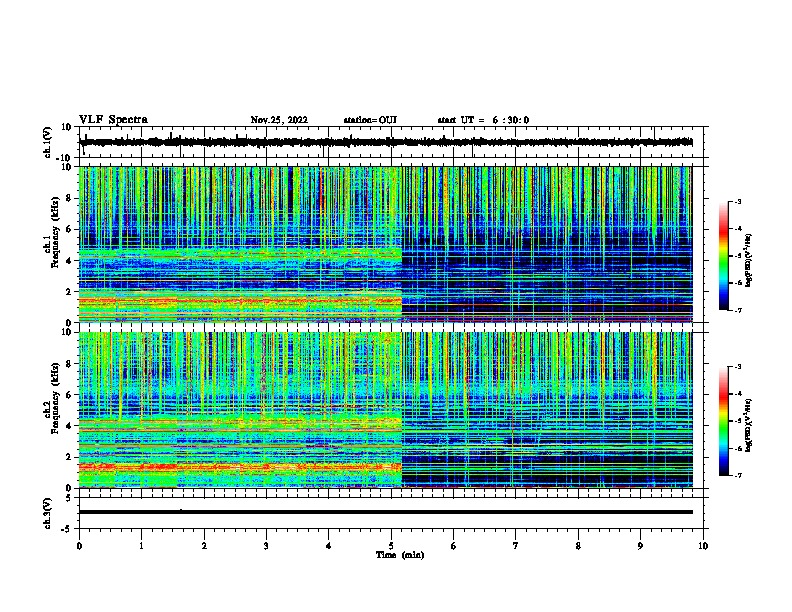
Task: Click the '-3' label on ch.1 color scale
Action: pos(738,202)
